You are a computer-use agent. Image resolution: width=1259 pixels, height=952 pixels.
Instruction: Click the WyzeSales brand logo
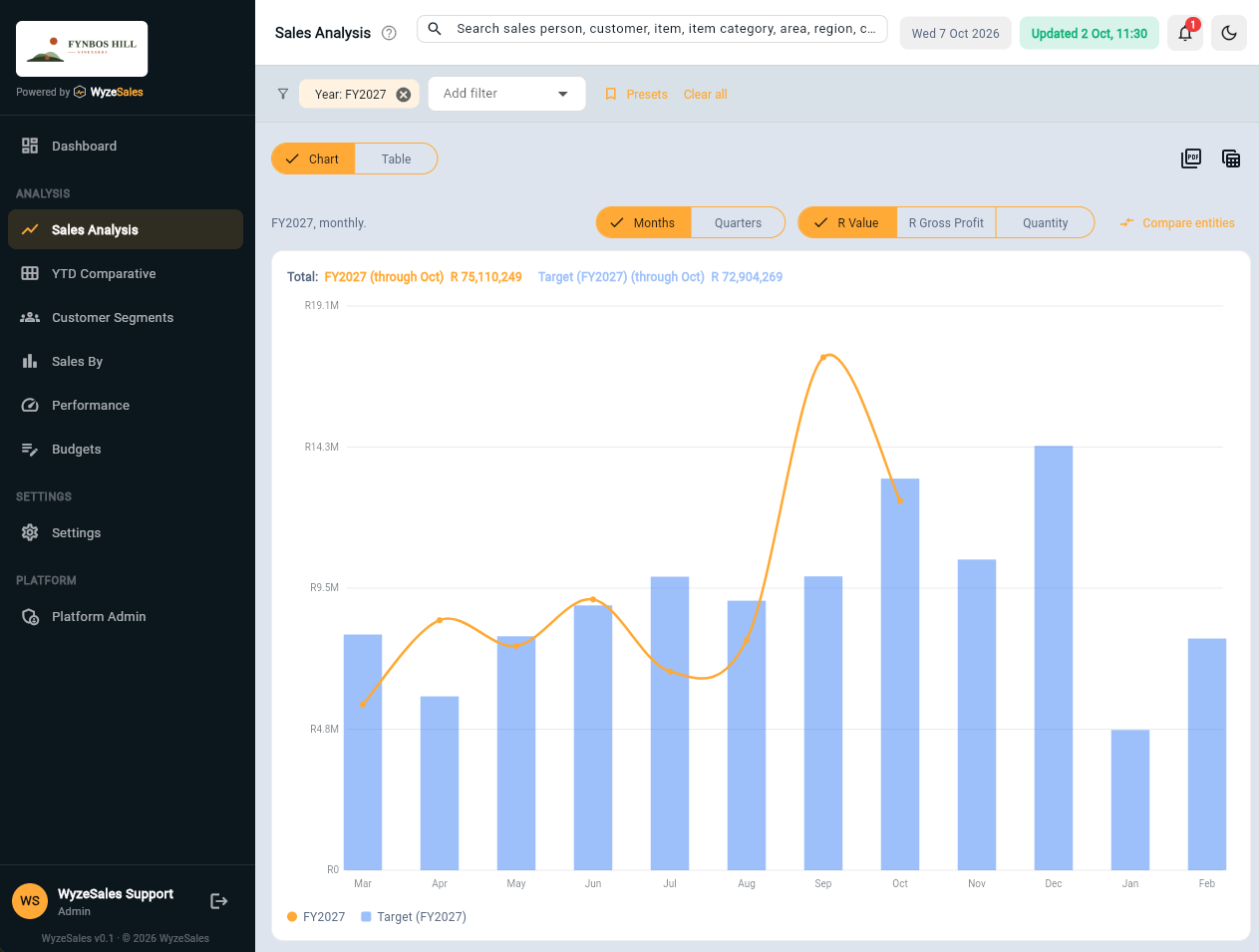pos(109,92)
